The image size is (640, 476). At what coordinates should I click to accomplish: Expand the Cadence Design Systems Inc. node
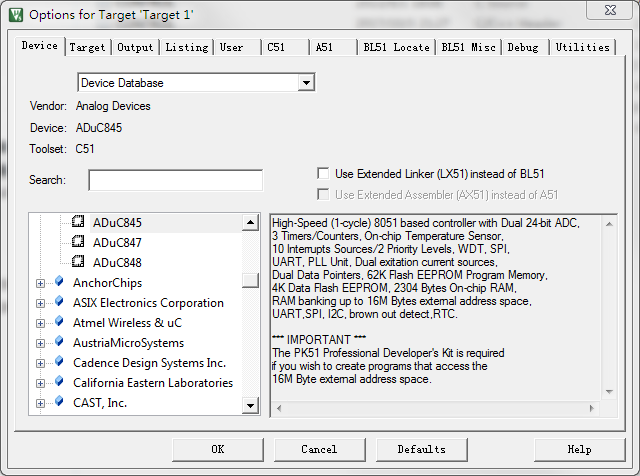[x=40, y=363]
